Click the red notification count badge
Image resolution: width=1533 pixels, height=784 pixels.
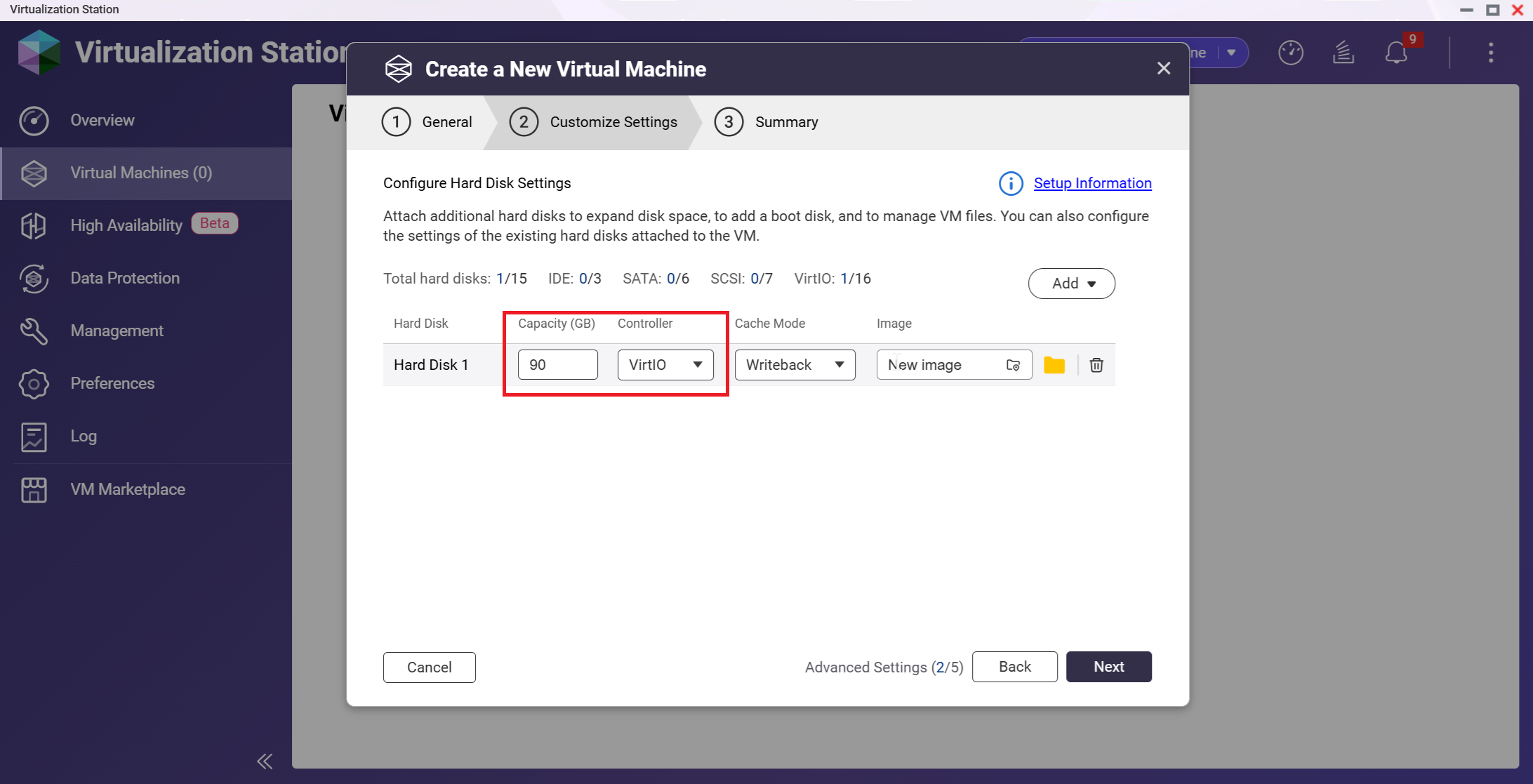click(x=1412, y=39)
